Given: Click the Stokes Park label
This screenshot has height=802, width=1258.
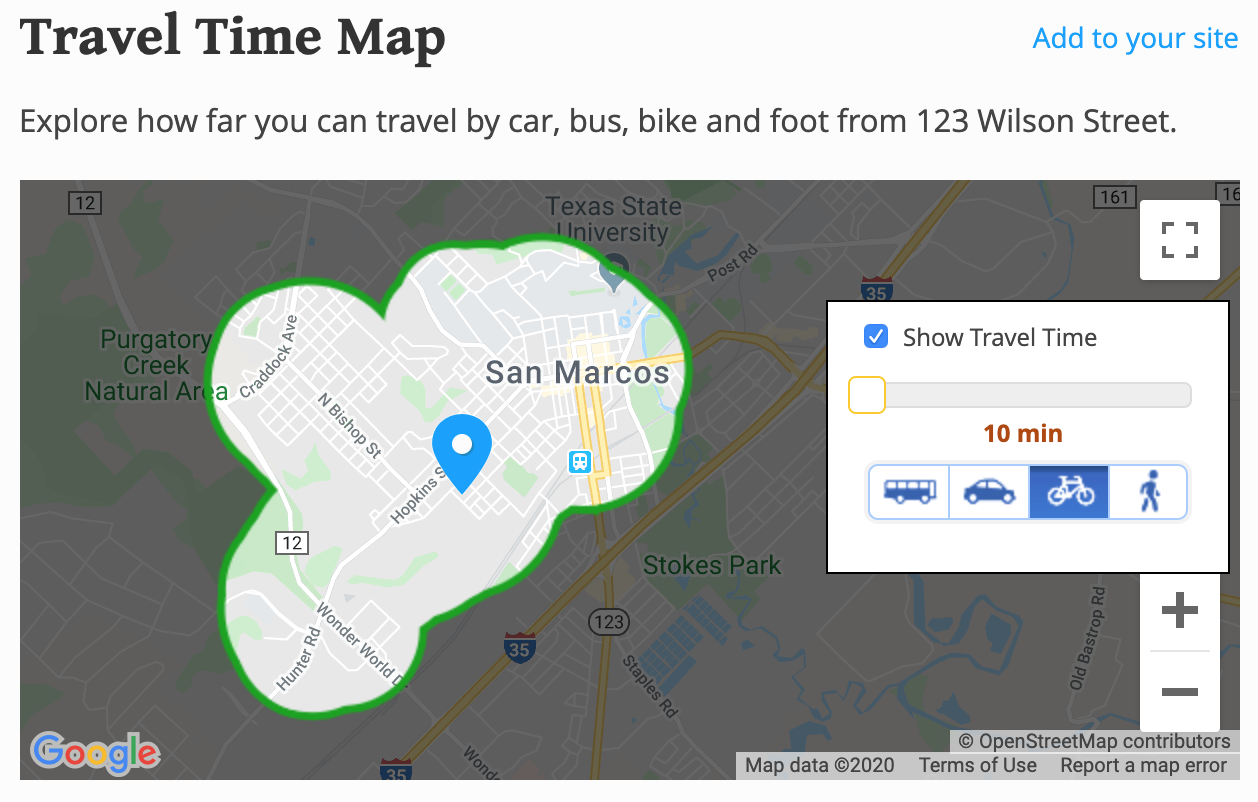Looking at the screenshot, I should (711, 565).
